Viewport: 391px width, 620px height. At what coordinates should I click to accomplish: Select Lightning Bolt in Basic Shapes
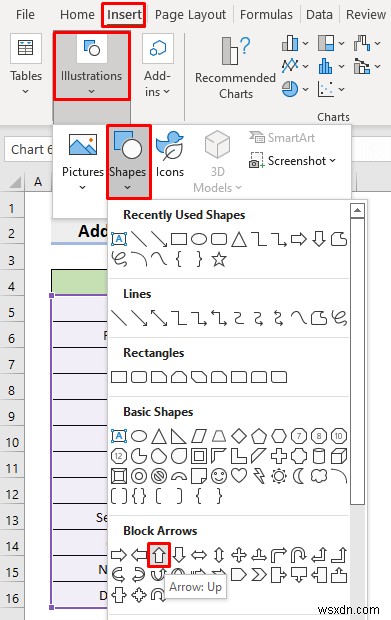259,476
